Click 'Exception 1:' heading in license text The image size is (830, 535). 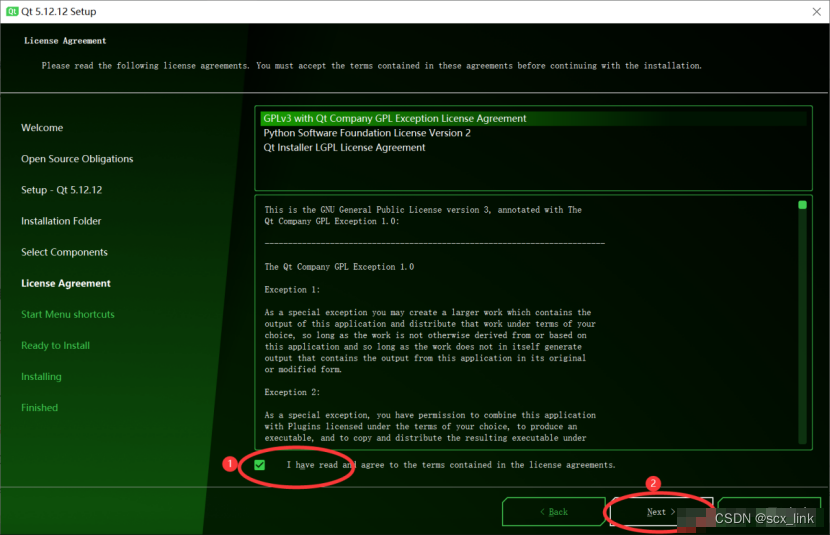292,289
